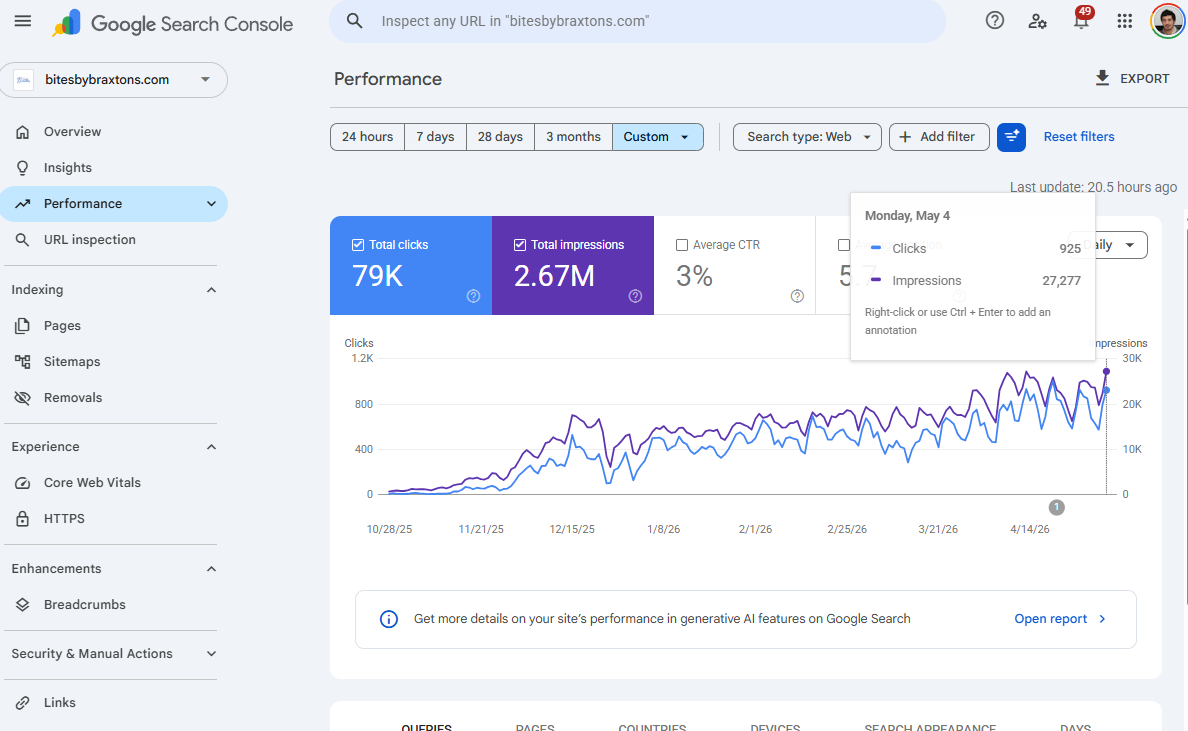
Task: Open user settings person-gear icon
Action: coord(1037,21)
